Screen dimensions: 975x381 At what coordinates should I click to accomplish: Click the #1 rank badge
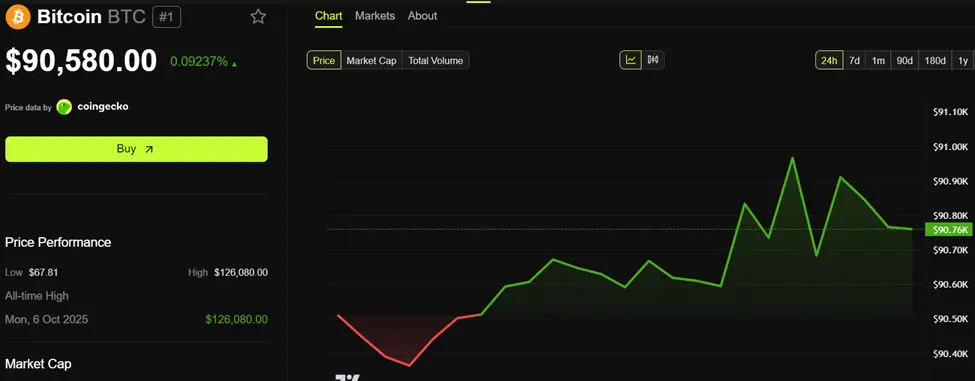(x=167, y=17)
